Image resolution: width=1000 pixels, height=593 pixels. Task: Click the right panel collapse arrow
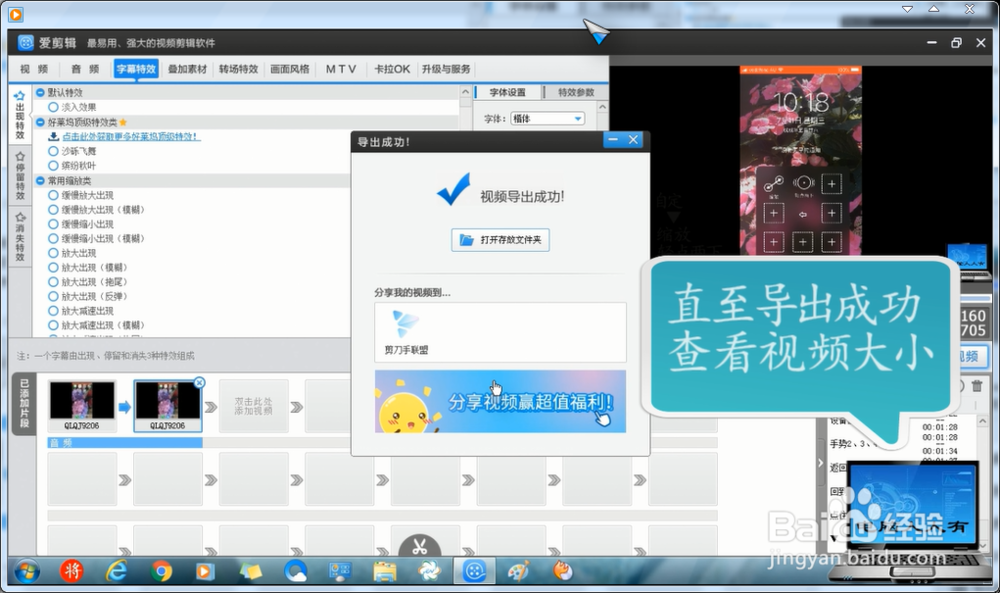click(821, 463)
